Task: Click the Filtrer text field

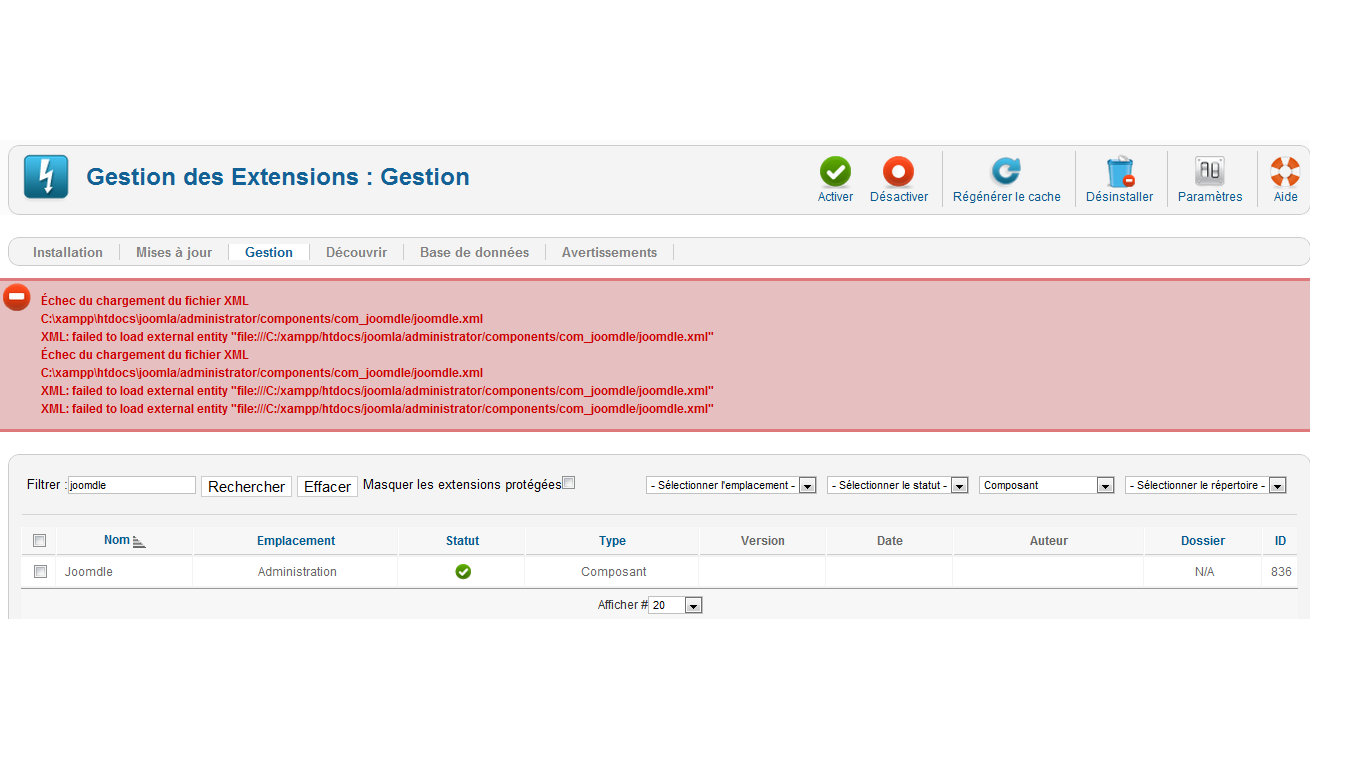Action: tap(131, 485)
